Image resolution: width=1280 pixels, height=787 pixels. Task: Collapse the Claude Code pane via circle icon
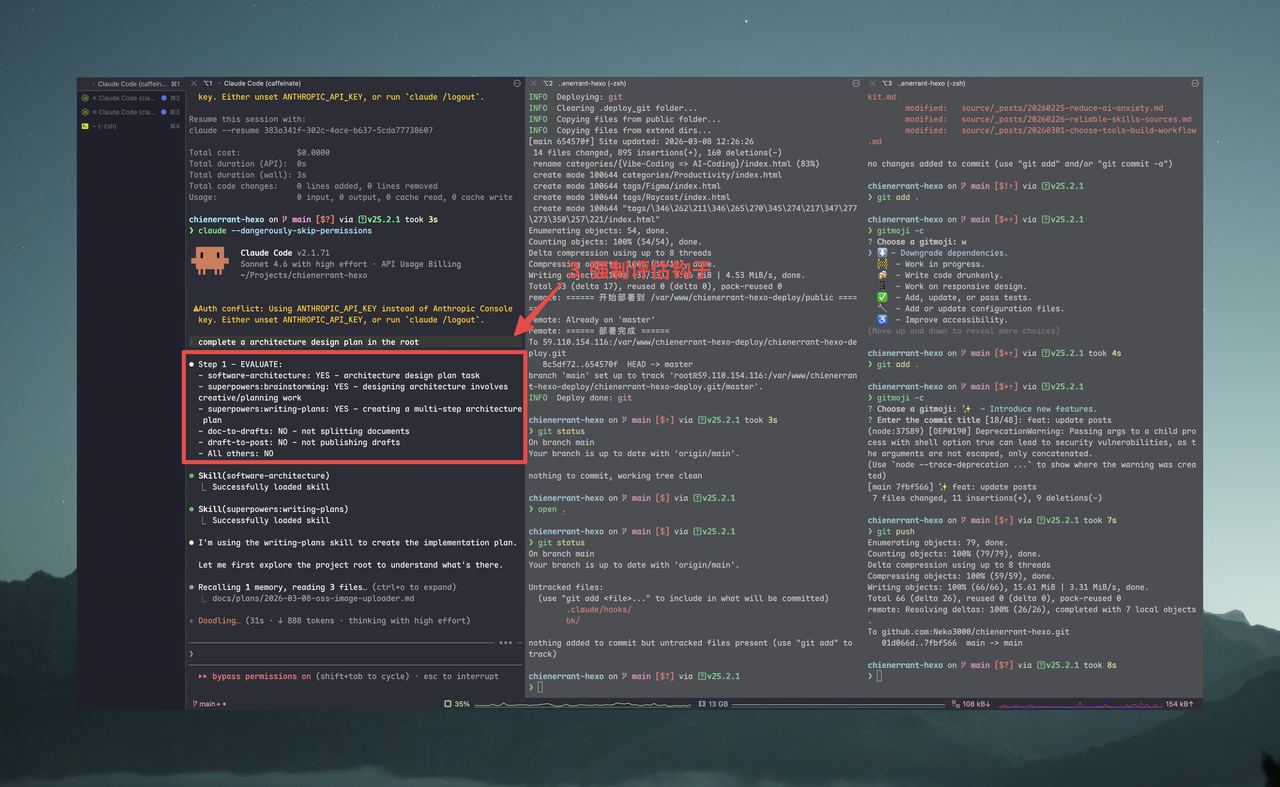pyautogui.click(x=517, y=83)
